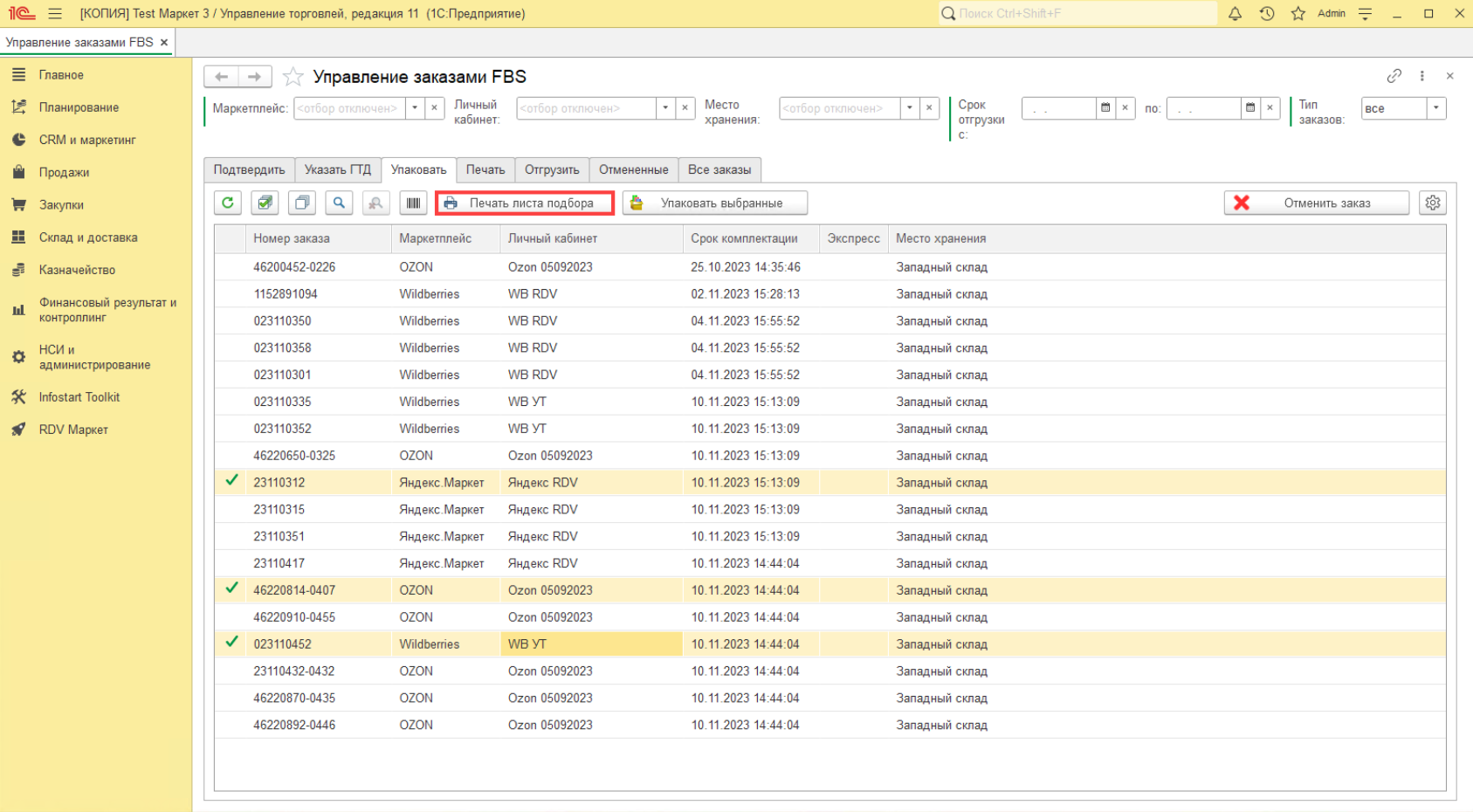The width and height of the screenshot is (1473, 812).
Task: Switch to the Отгрузить tab
Action: tap(552, 169)
